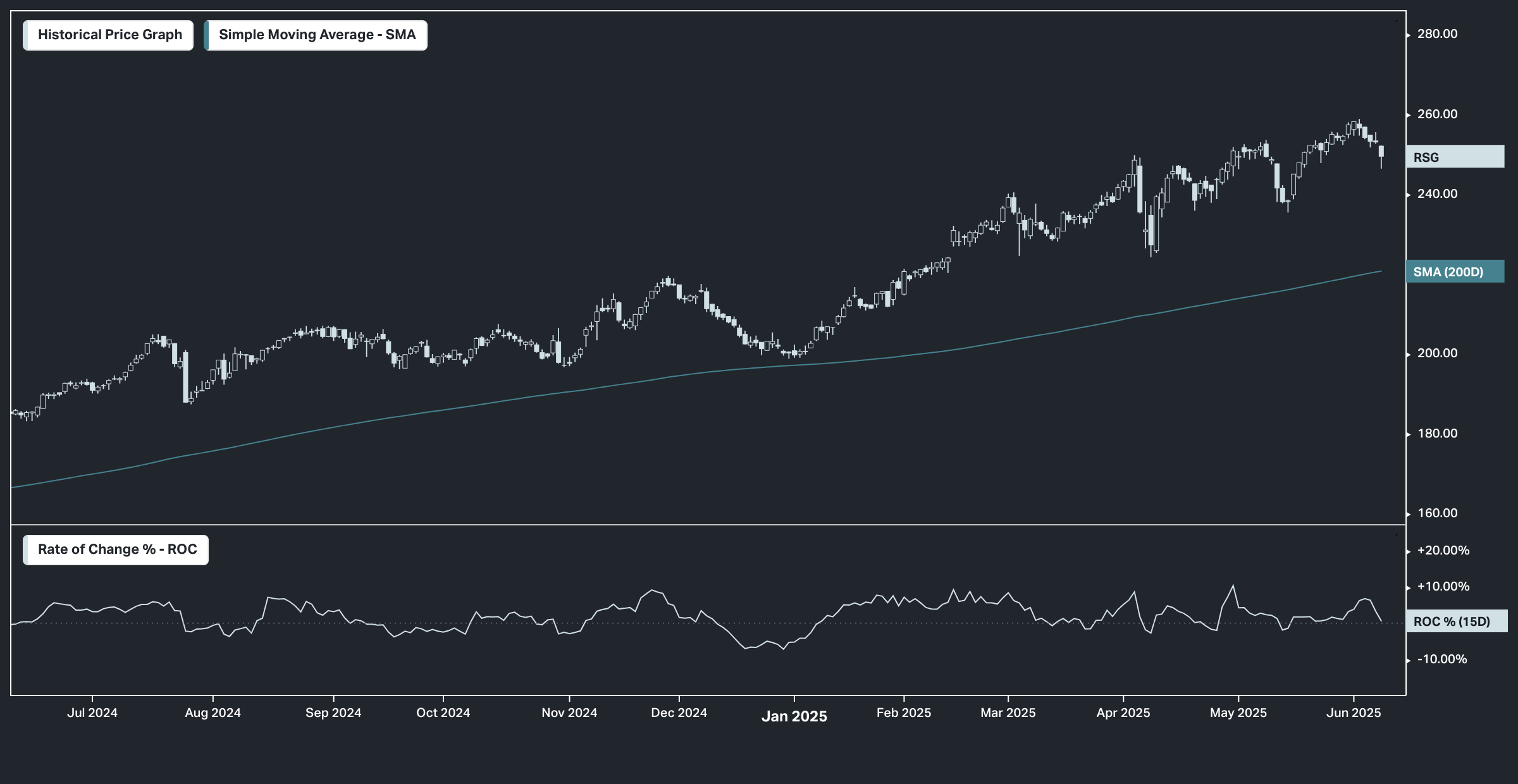Select the Rate of Change % - ROC label
The height and width of the screenshot is (784, 1518).
pos(117,549)
